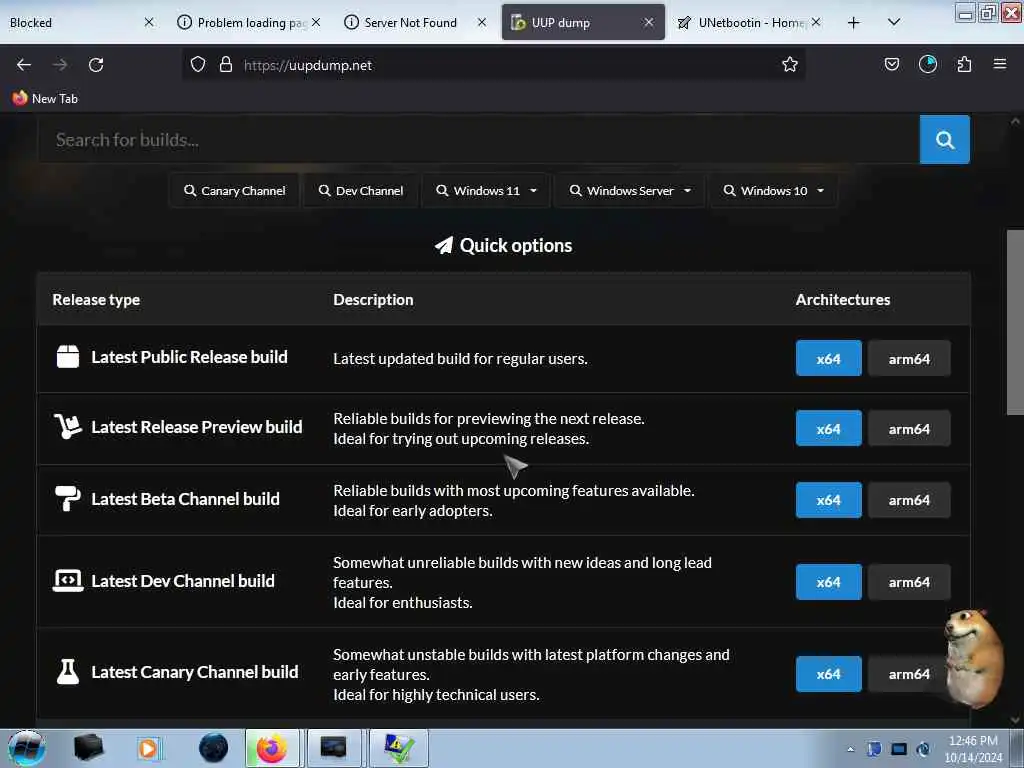Expand the Windows 10 dropdown
This screenshot has width=1024, height=768.
[x=773, y=191]
